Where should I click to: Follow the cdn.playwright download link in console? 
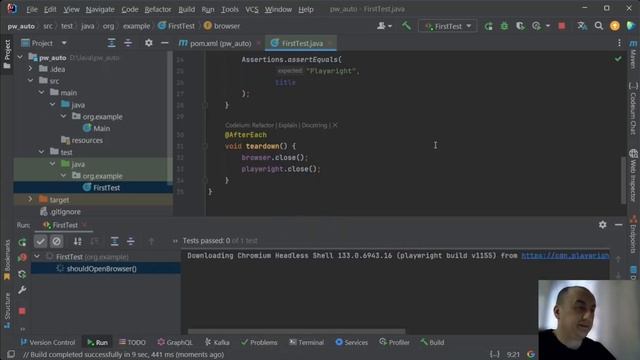click(565, 256)
